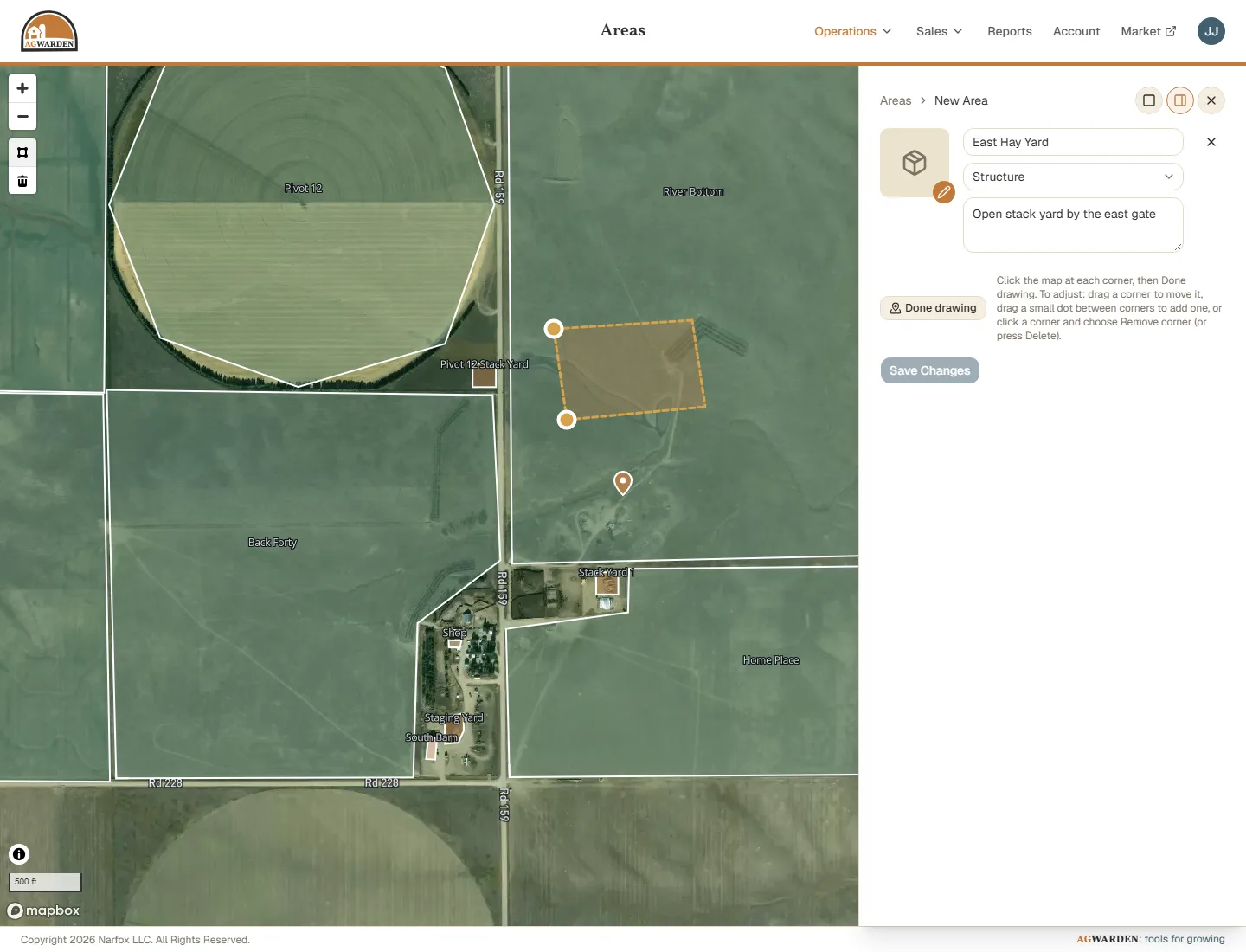Image resolution: width=1246 pixels, height=952 pixels.
Task: Select Pivot 12 Stack Yard on map
Action: (484, 364)
